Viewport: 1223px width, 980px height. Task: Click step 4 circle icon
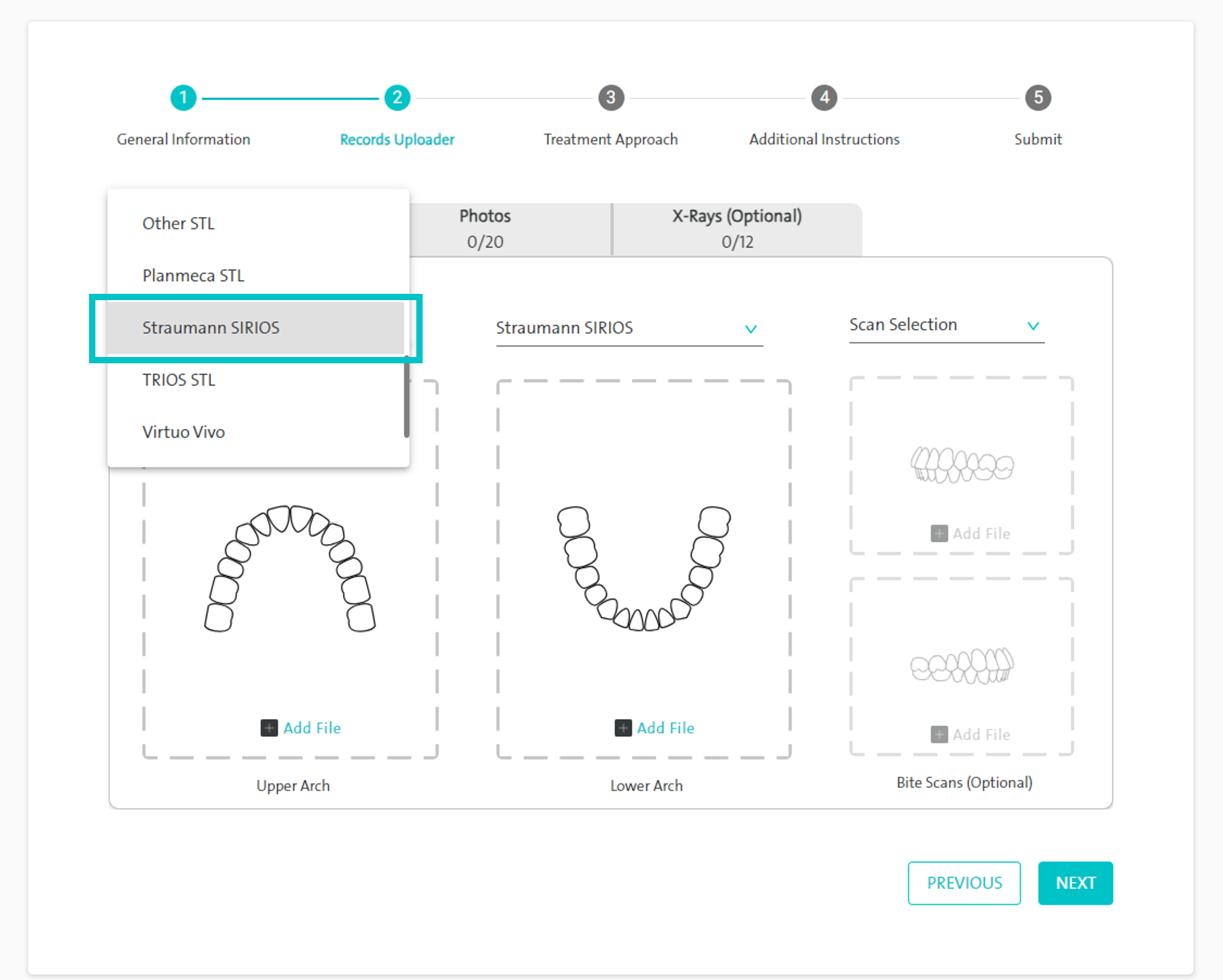pos(824,97)
